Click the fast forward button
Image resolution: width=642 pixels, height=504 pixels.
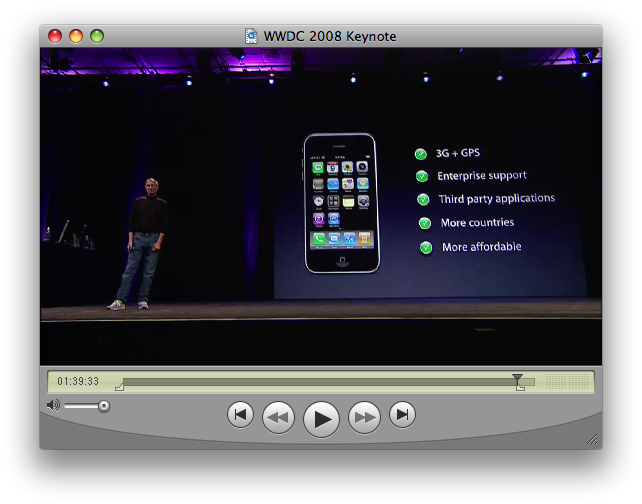pyautogui.click(x=364, y=417)
